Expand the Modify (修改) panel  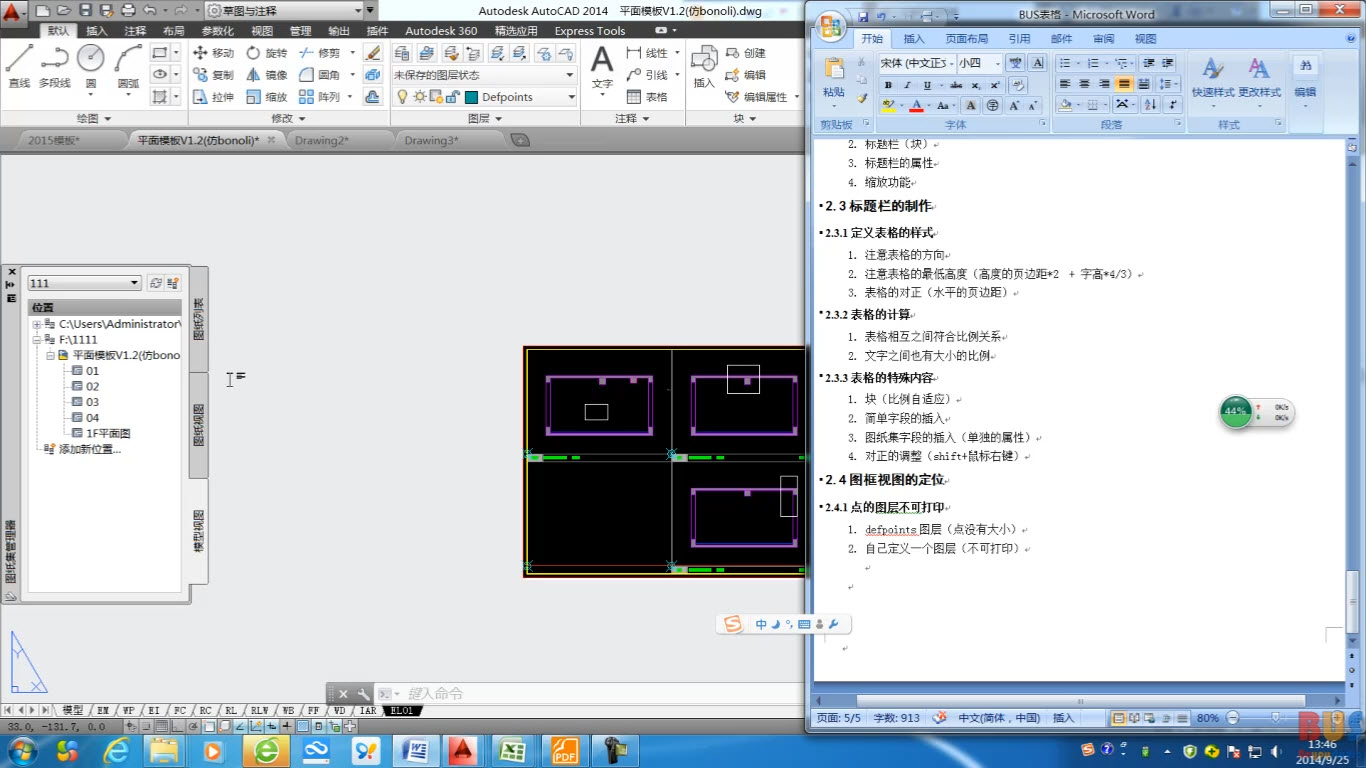click(289, 118)
